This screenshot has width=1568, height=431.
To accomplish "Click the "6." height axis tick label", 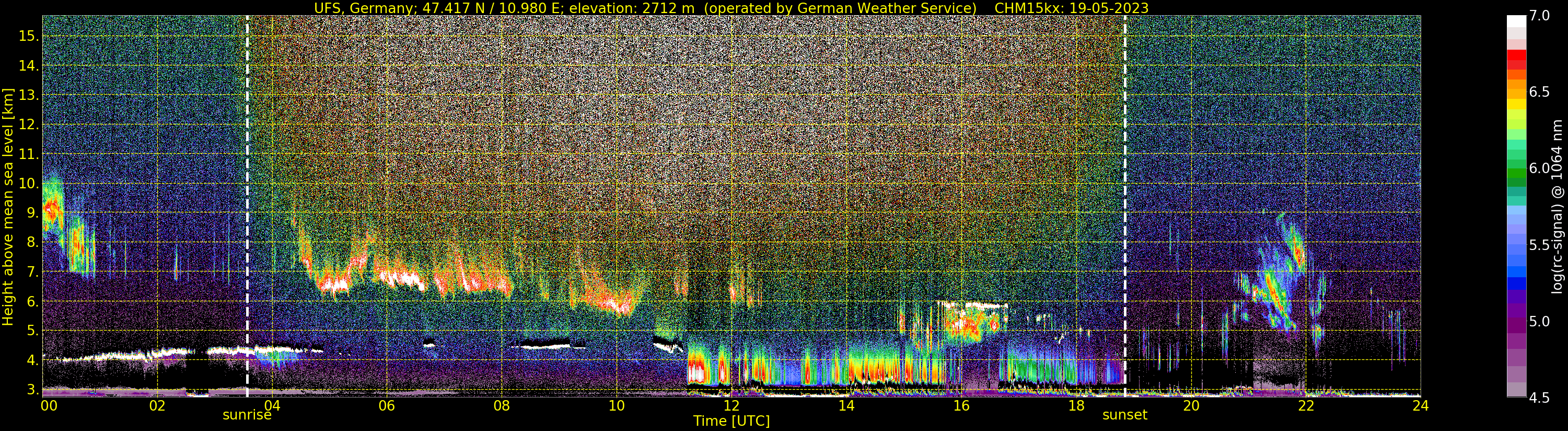I will (x=32, y=301).
